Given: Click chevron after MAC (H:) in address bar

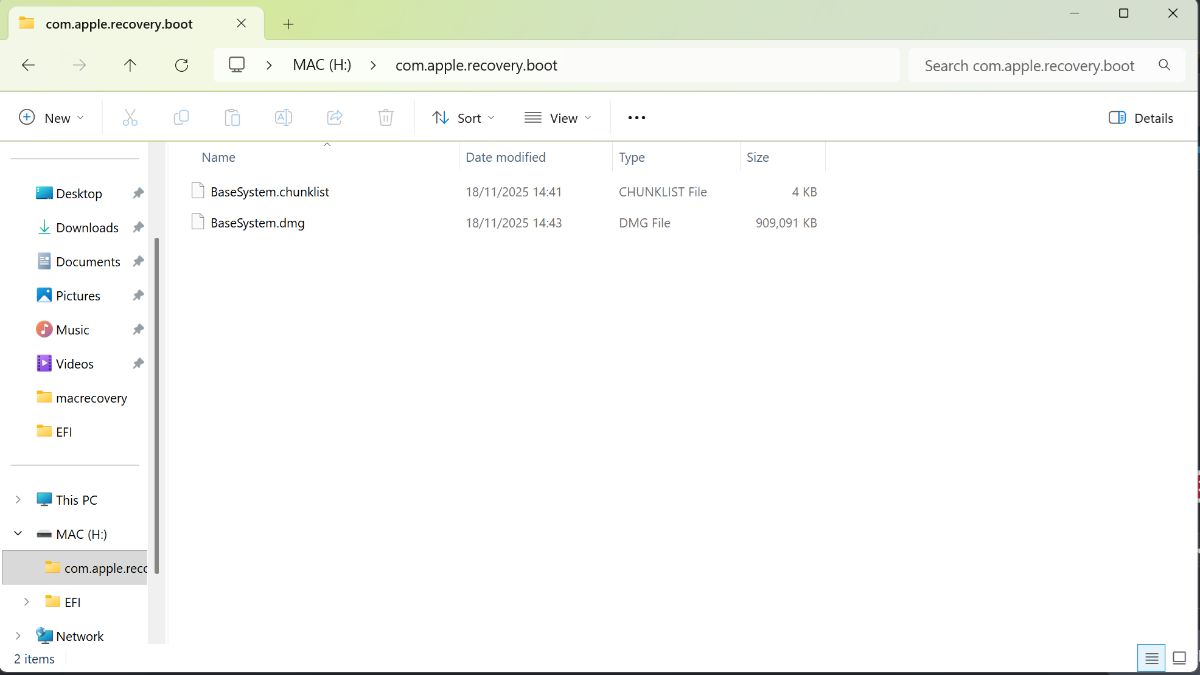Looking at the screenshot, I should pos(373,65).
